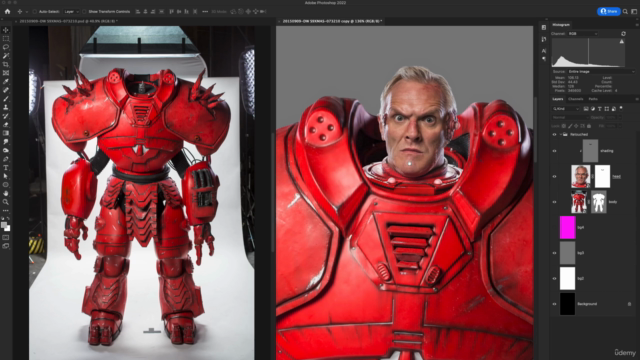Viewport: 640px width, 360px height.
Task: Select the Dodge tool
Action: pos(6,150)
